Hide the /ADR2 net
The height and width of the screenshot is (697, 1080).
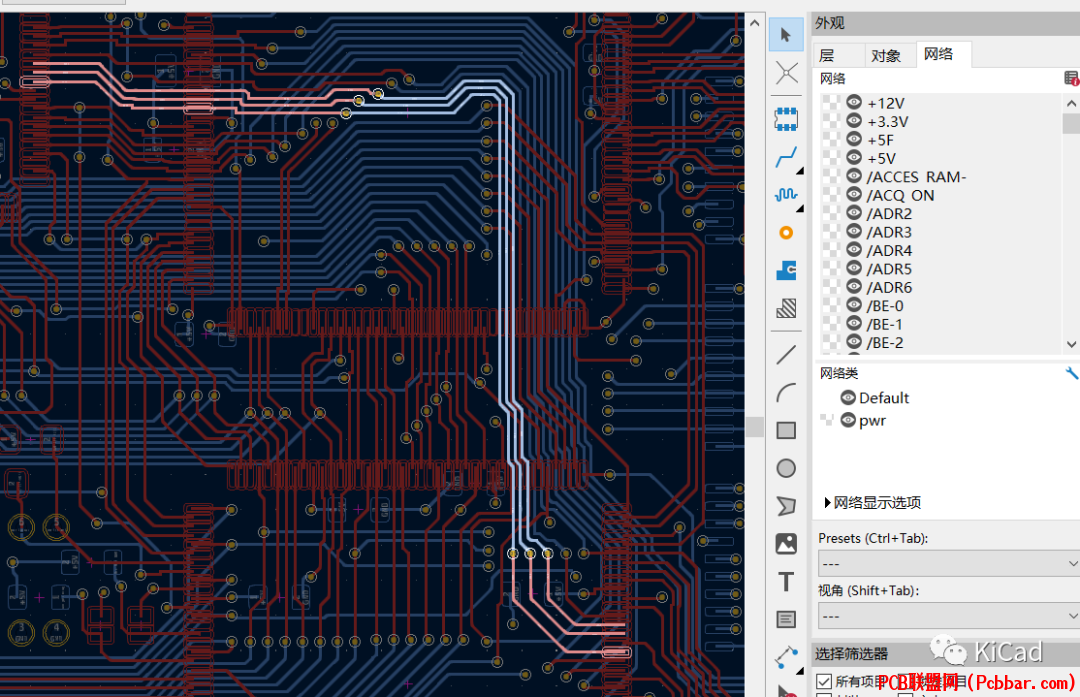click(854, 214)
